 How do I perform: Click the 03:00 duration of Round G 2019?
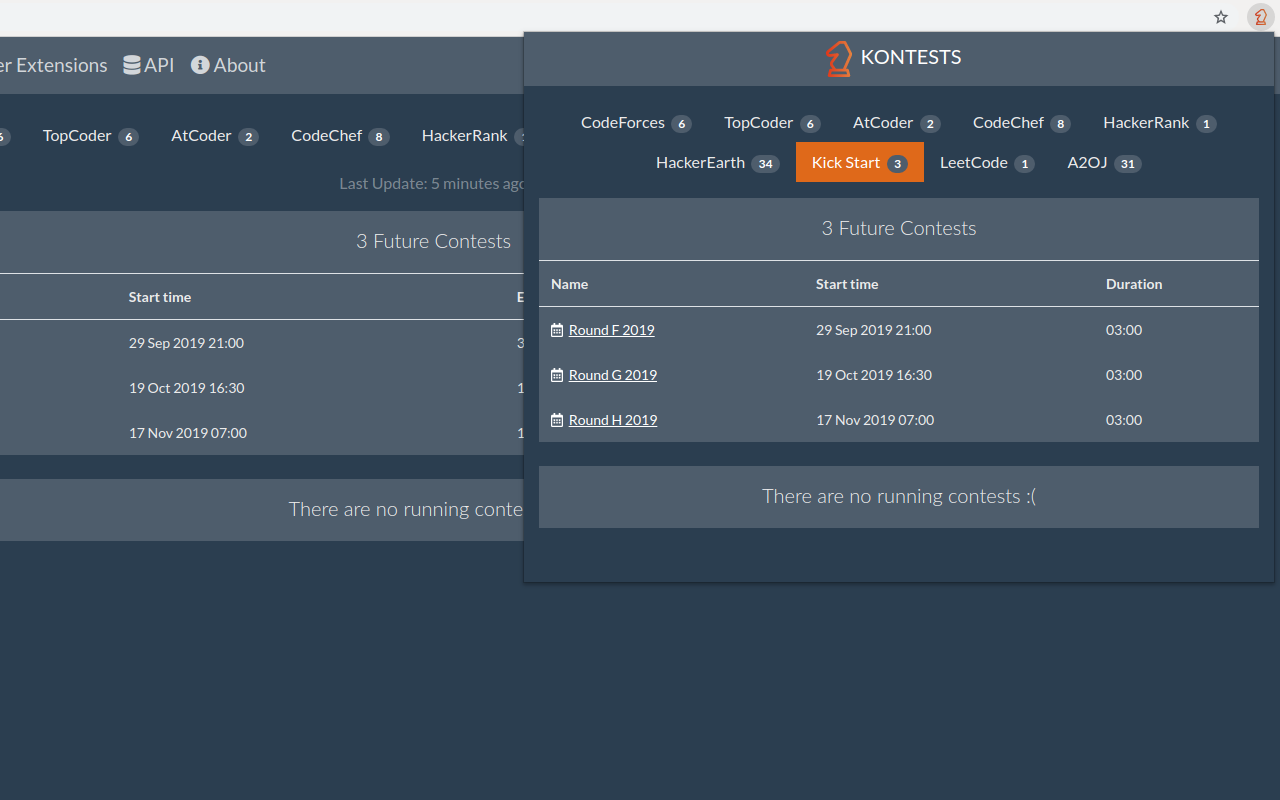tap(1124, 375)
